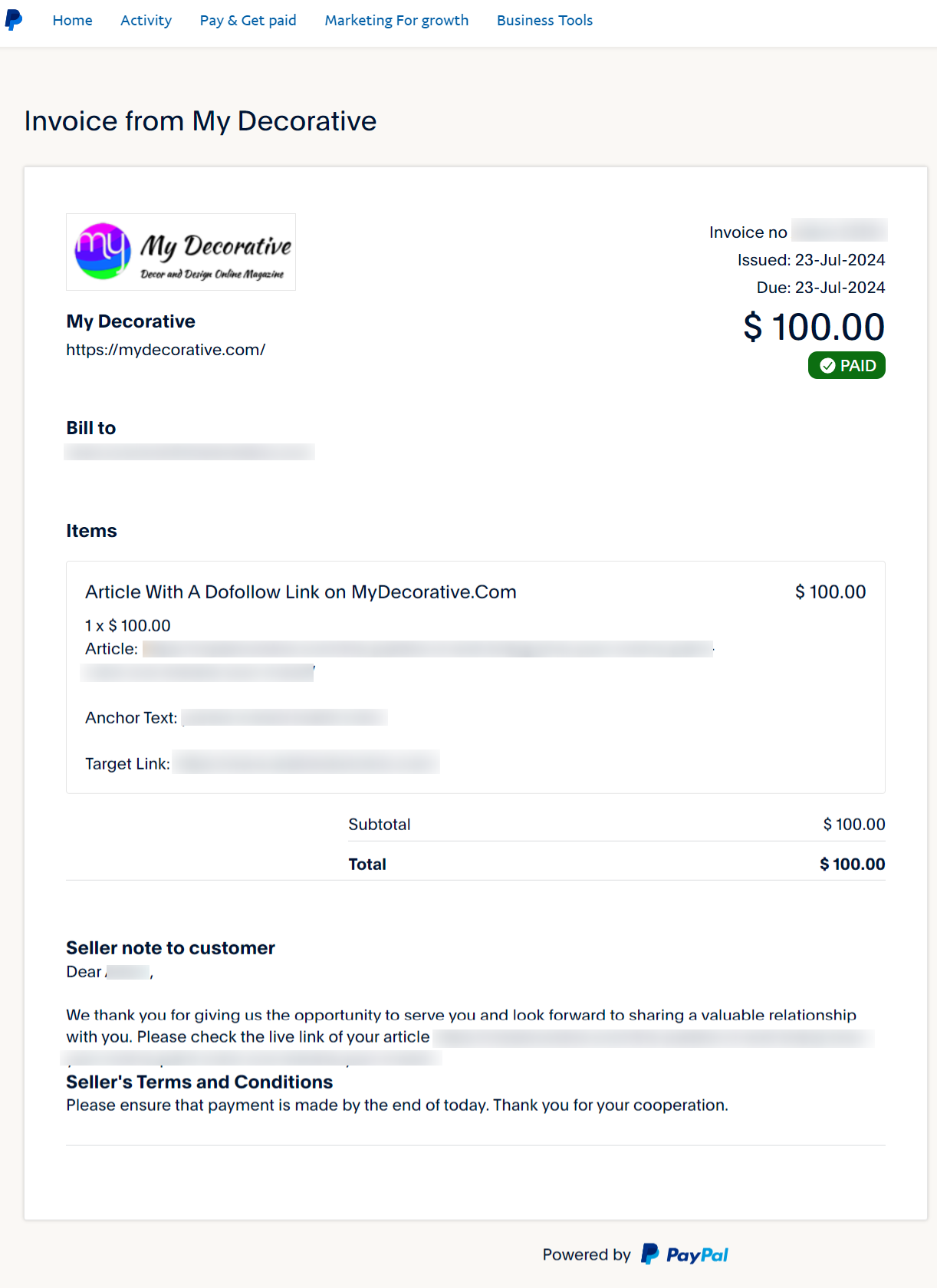Click the Issued date 23-Jul-2024
This screenshot has width=937, height=1288.
point(840,260)
